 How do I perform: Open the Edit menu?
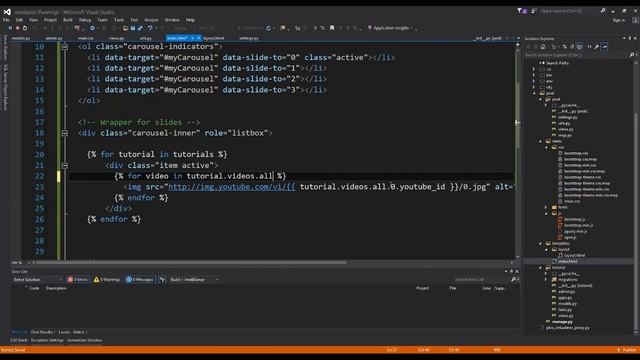(x=19, y=20)
